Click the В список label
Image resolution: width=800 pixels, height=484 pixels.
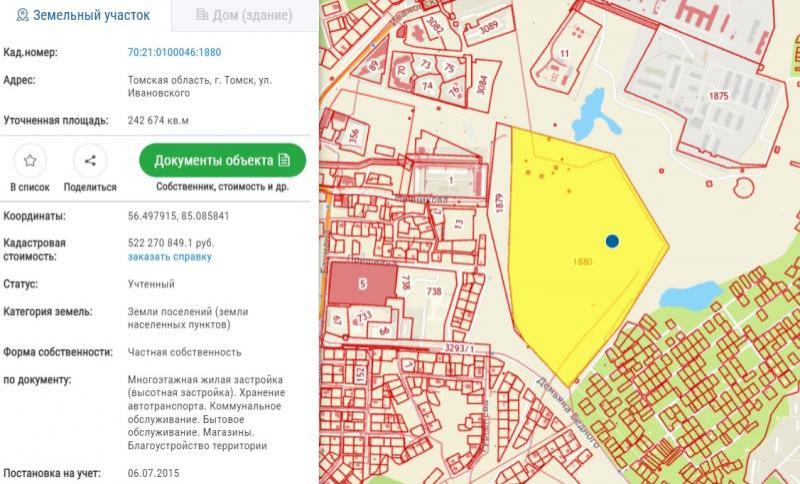pyautogui.click(x=30, y=187)
